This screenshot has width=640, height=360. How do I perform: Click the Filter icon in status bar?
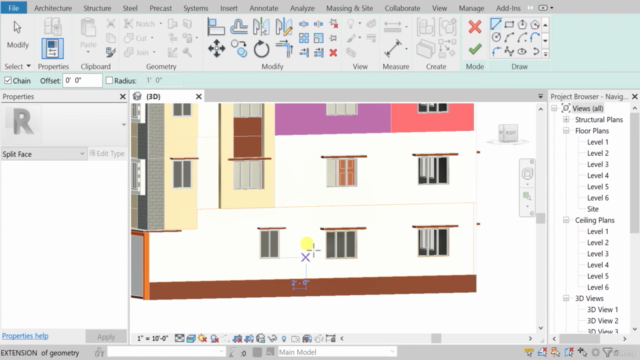click(x=608, y=352)
